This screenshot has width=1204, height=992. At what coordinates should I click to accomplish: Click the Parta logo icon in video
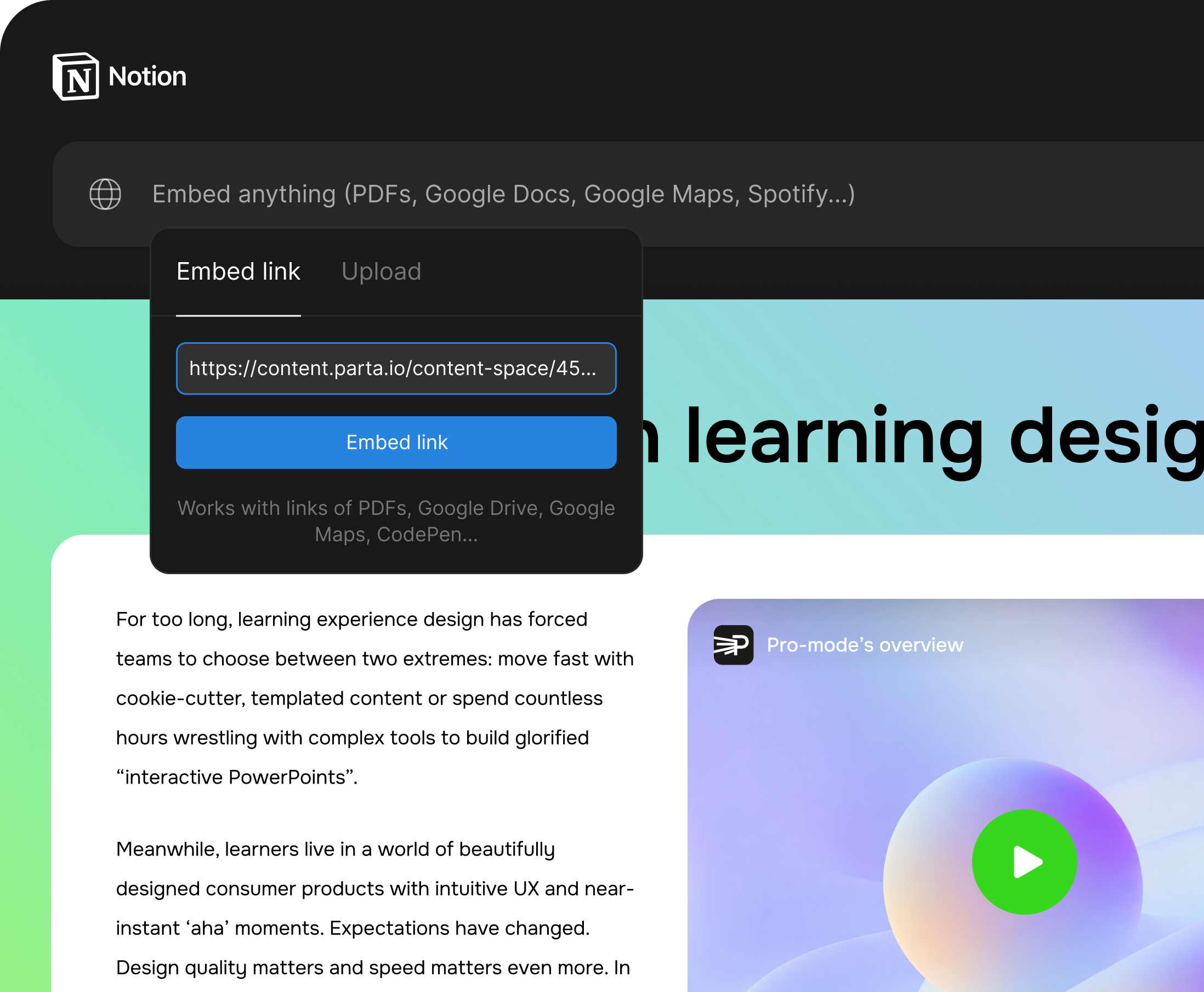point(733,644)
